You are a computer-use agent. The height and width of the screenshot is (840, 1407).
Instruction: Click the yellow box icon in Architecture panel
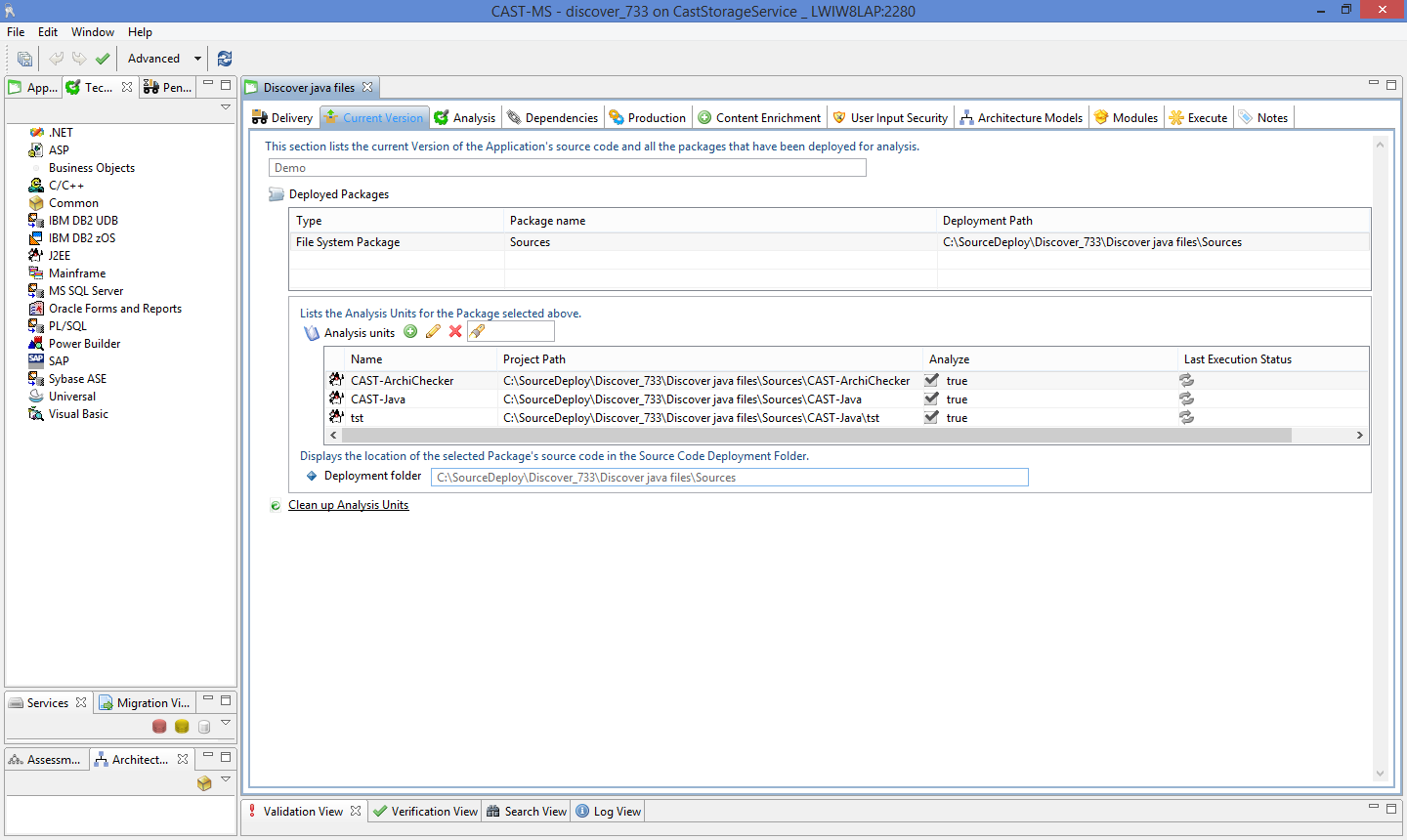(x=204, y=783)
